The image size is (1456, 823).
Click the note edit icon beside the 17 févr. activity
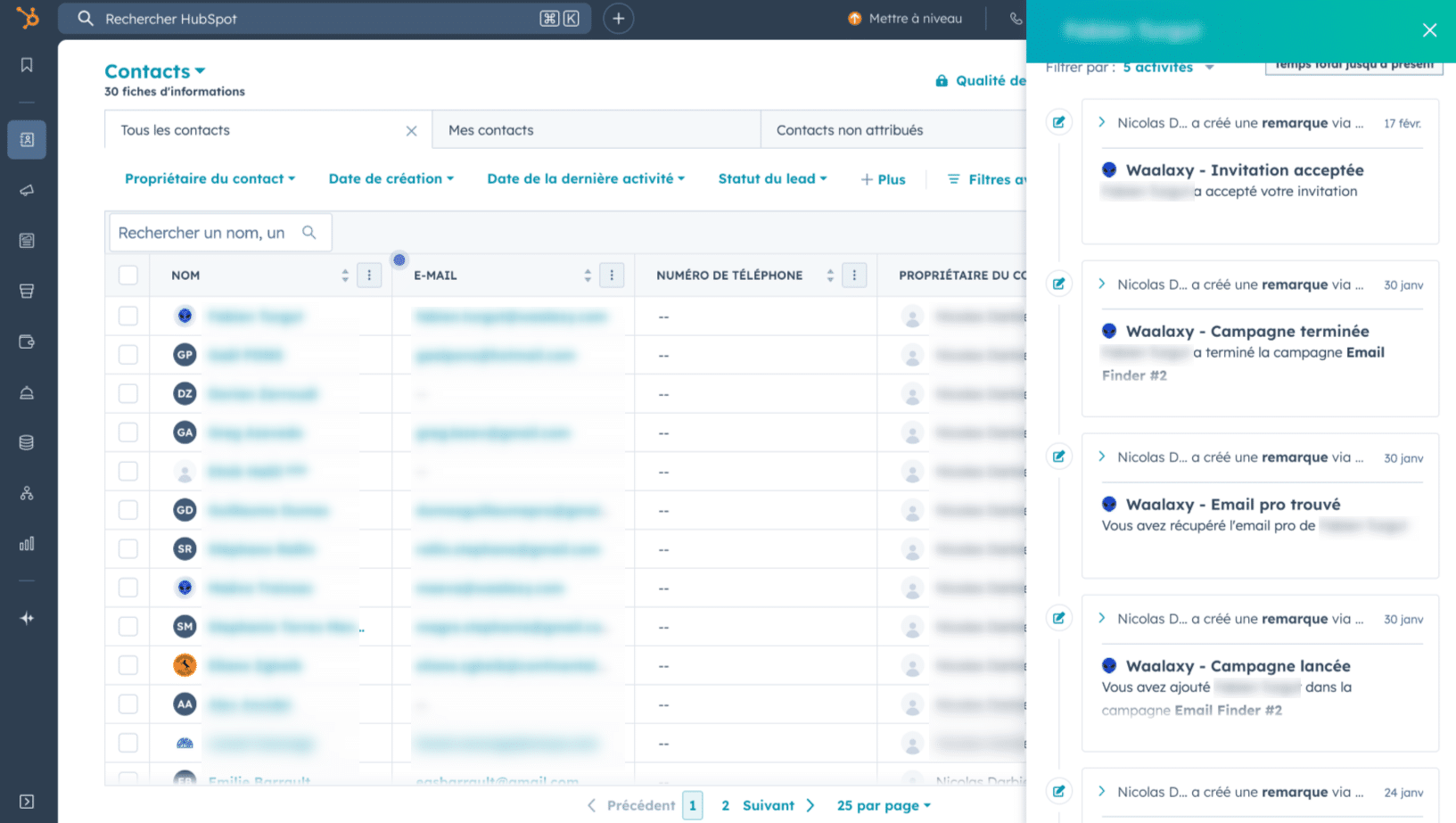1058,122
